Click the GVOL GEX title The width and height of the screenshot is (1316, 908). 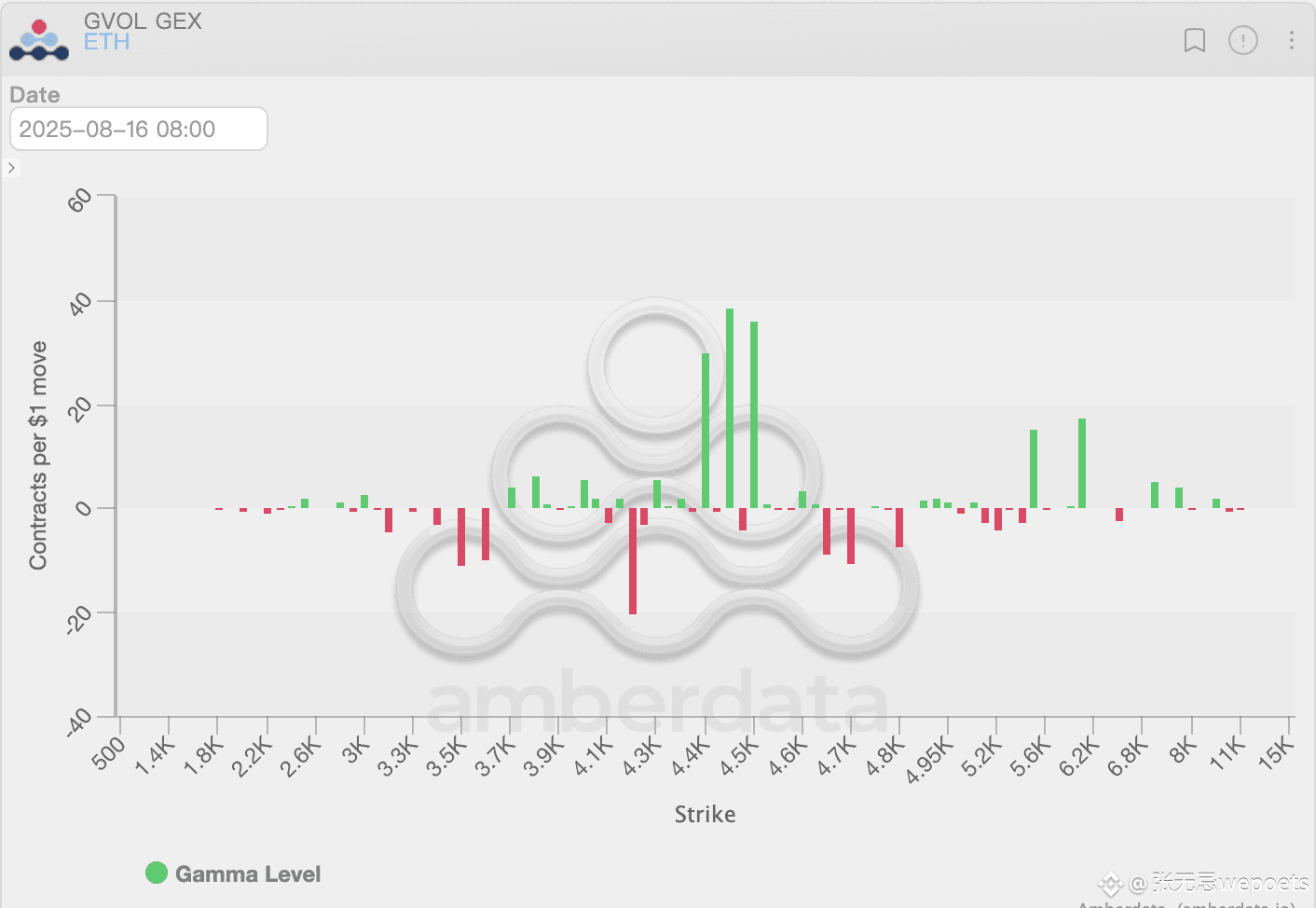pyautogui.click(x=143, y=21)
